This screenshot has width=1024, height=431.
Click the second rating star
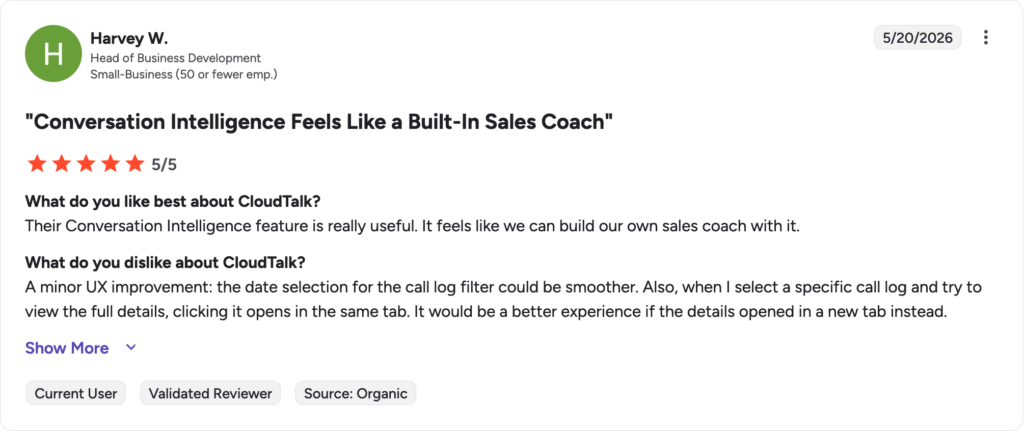pos(61,164)
